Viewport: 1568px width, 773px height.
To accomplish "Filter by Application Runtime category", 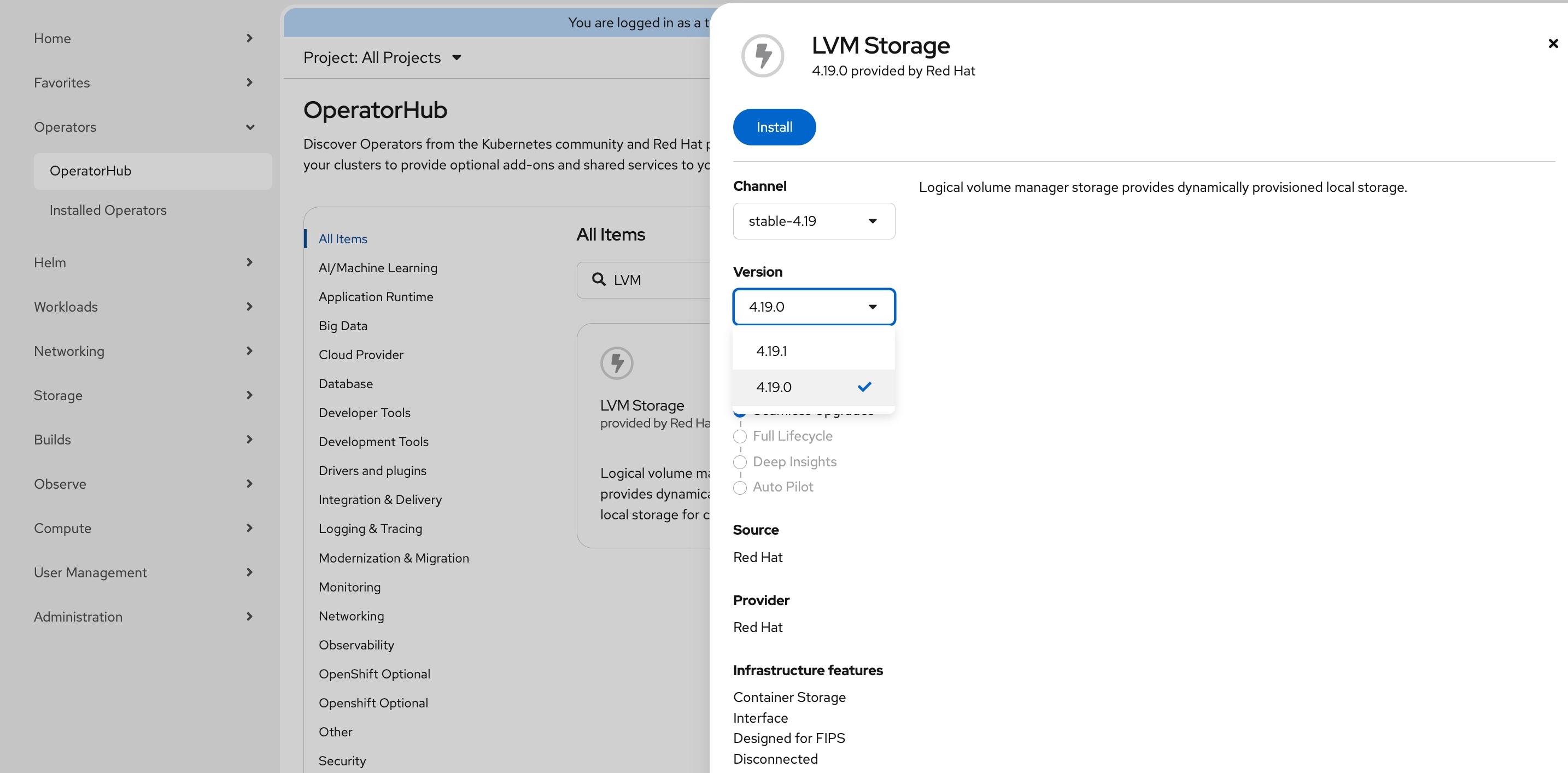I will (x=376, y=297).
